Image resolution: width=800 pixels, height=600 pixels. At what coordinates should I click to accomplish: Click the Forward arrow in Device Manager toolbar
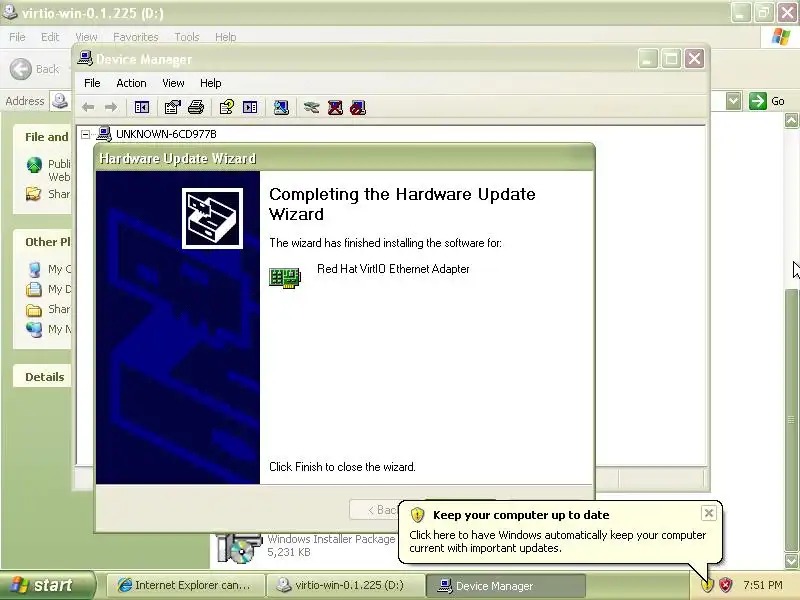pos(111,107)
